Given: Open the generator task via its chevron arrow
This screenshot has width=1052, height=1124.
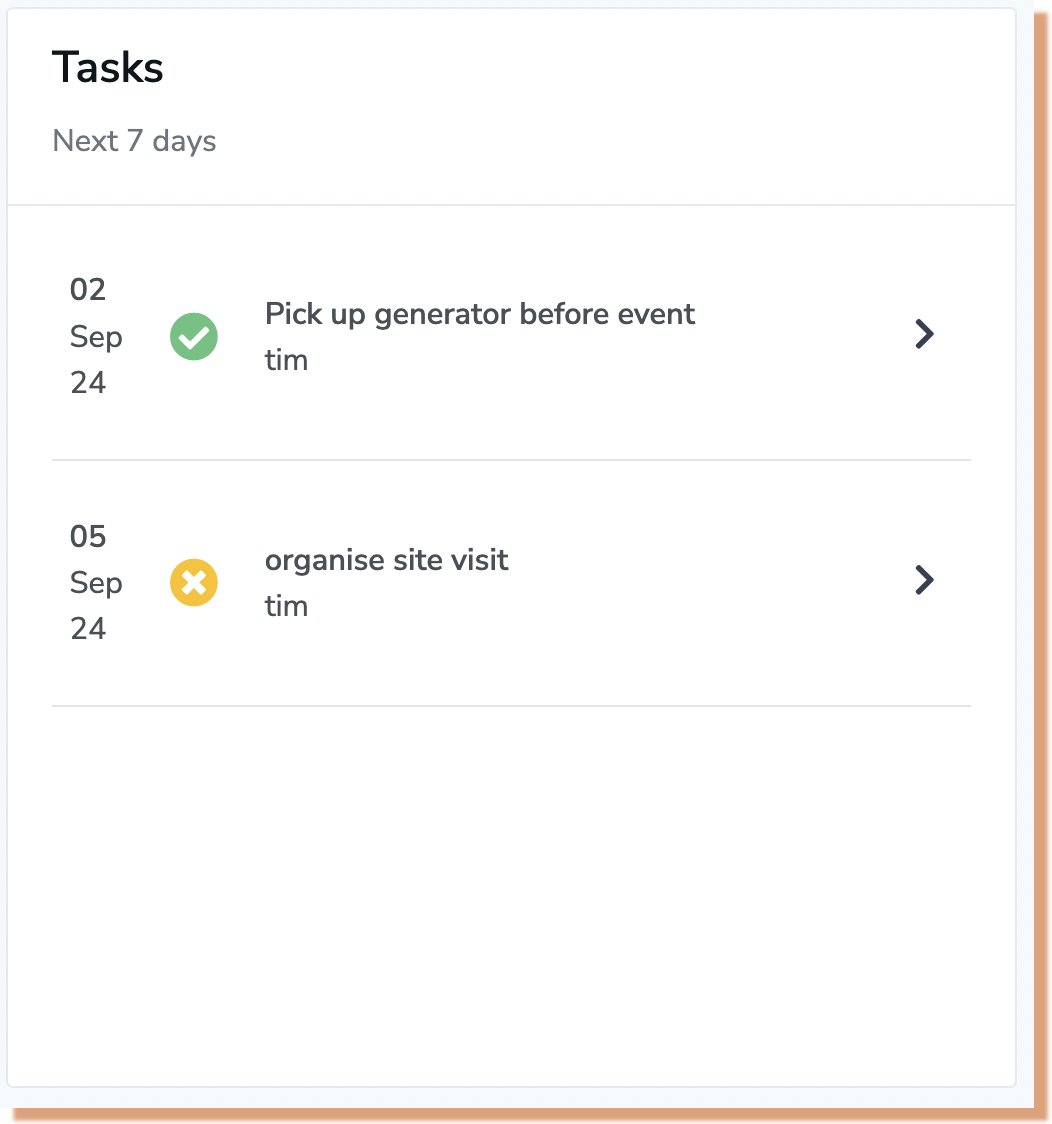Looking at the screenshot, I should (924, 334).
